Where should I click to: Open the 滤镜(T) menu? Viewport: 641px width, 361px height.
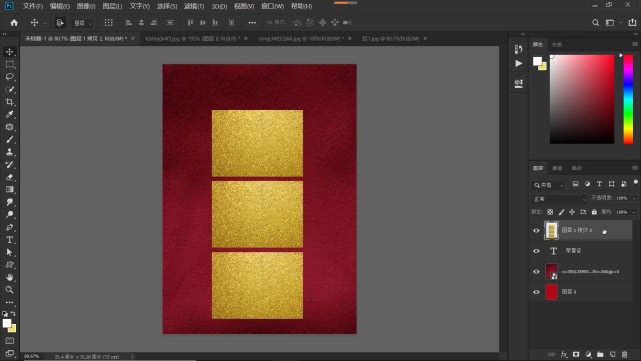tap(194, 6)
